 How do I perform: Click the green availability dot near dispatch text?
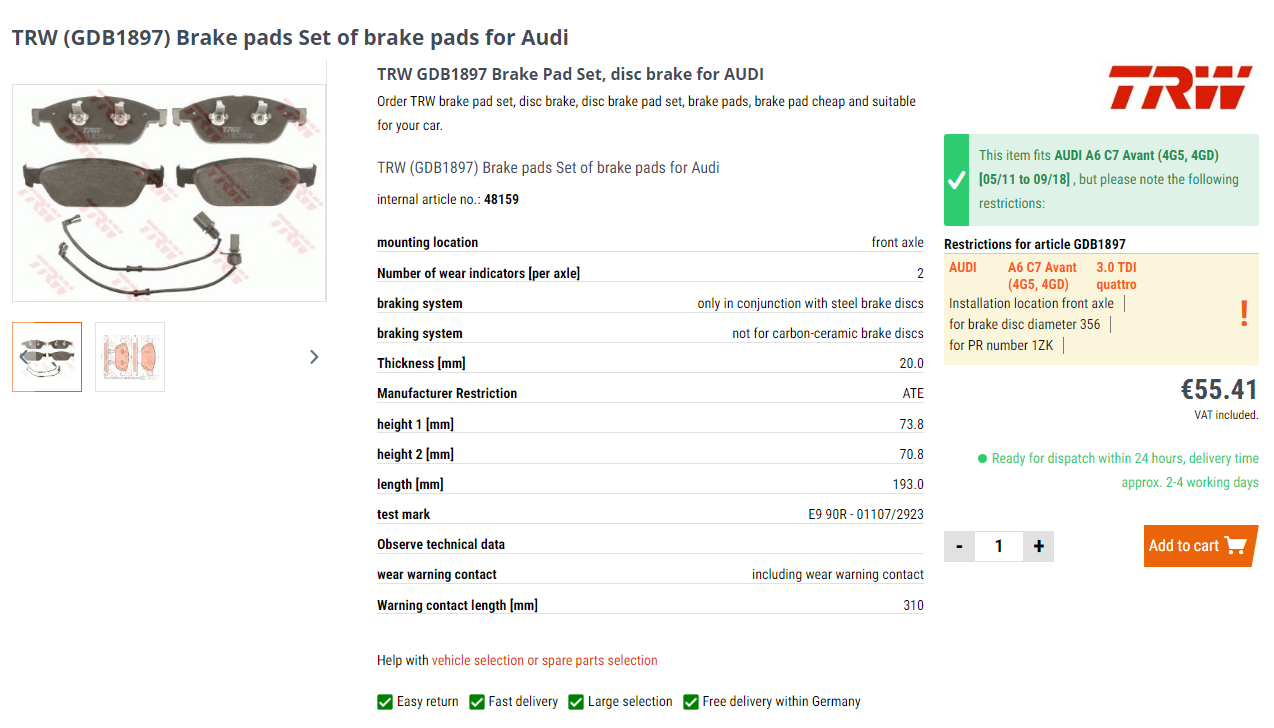982,459
